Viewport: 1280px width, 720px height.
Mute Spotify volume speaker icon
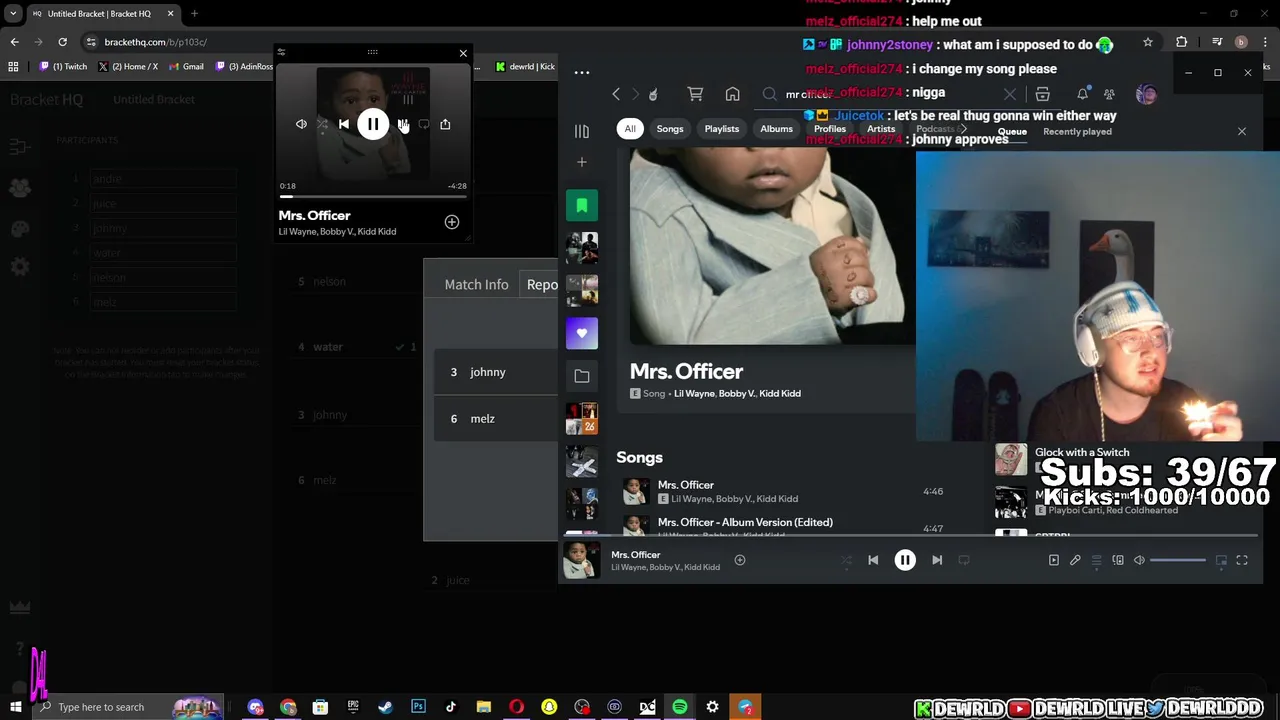tap(1139, 561)
